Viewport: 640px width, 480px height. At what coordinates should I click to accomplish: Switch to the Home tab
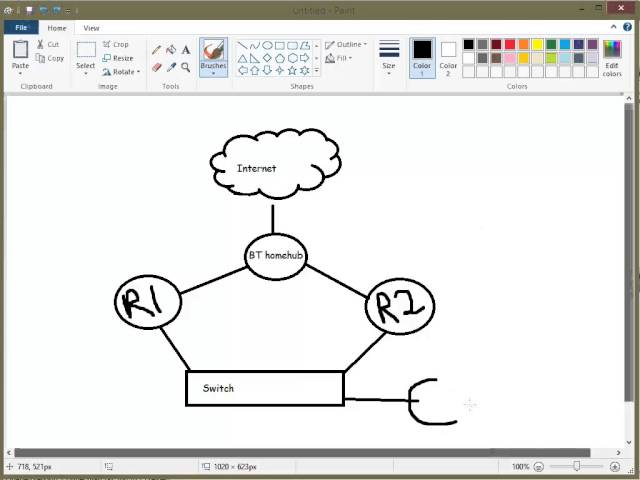[57, 28]
